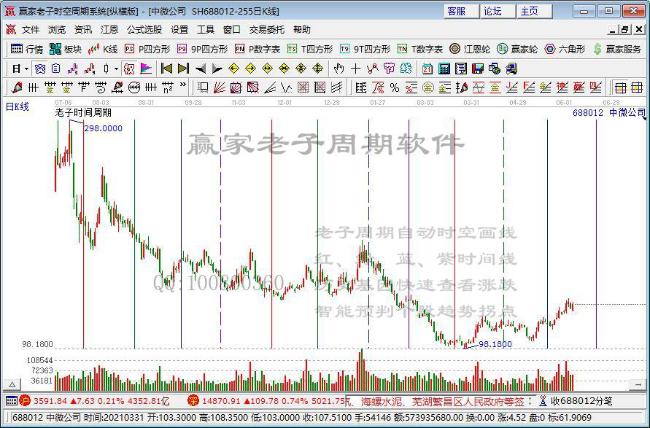650x428 pixels.
Task: Open the 资讯 menu
Action: 83,30
